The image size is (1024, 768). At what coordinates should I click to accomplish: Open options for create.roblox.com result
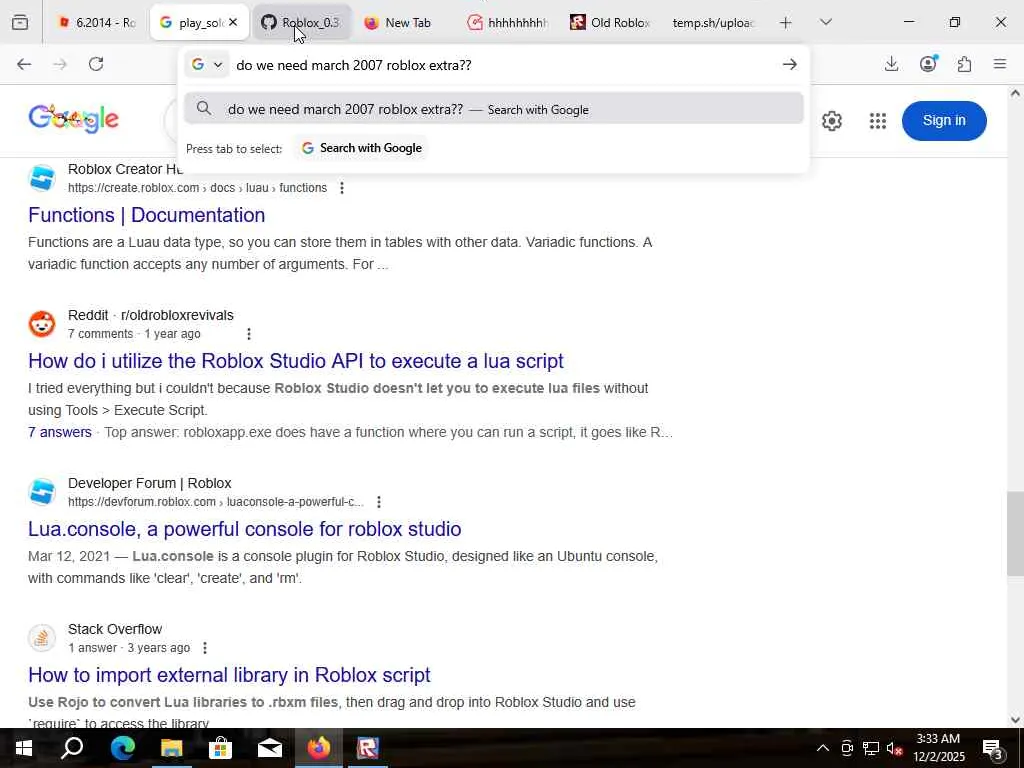[x=342, y=188]
